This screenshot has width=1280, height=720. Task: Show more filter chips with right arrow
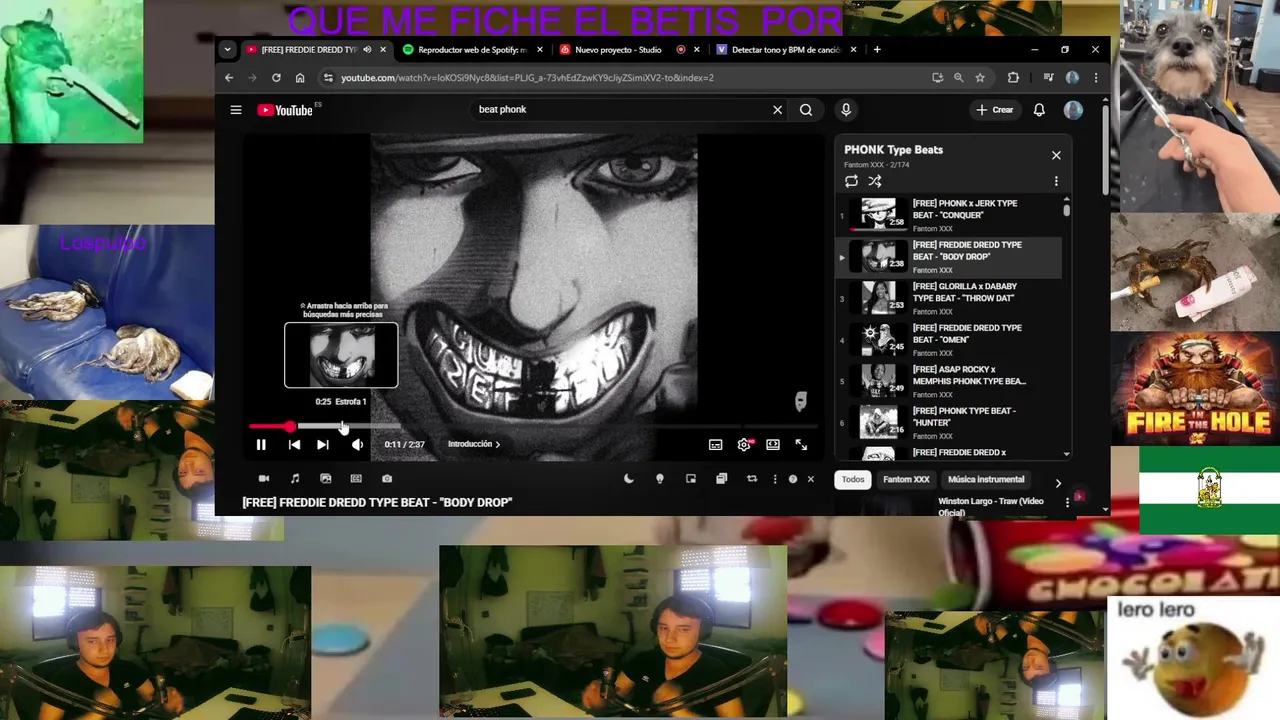(x=1058, y=484)
